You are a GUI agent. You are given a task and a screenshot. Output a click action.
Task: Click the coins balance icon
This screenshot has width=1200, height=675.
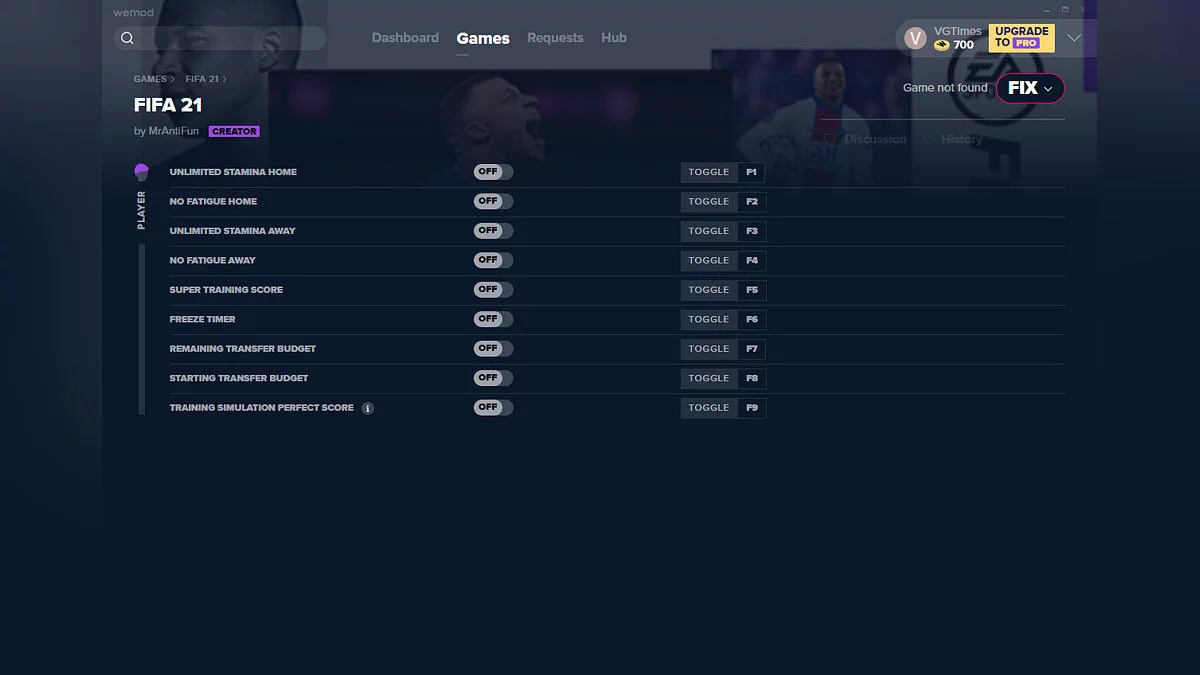[942, 45]
